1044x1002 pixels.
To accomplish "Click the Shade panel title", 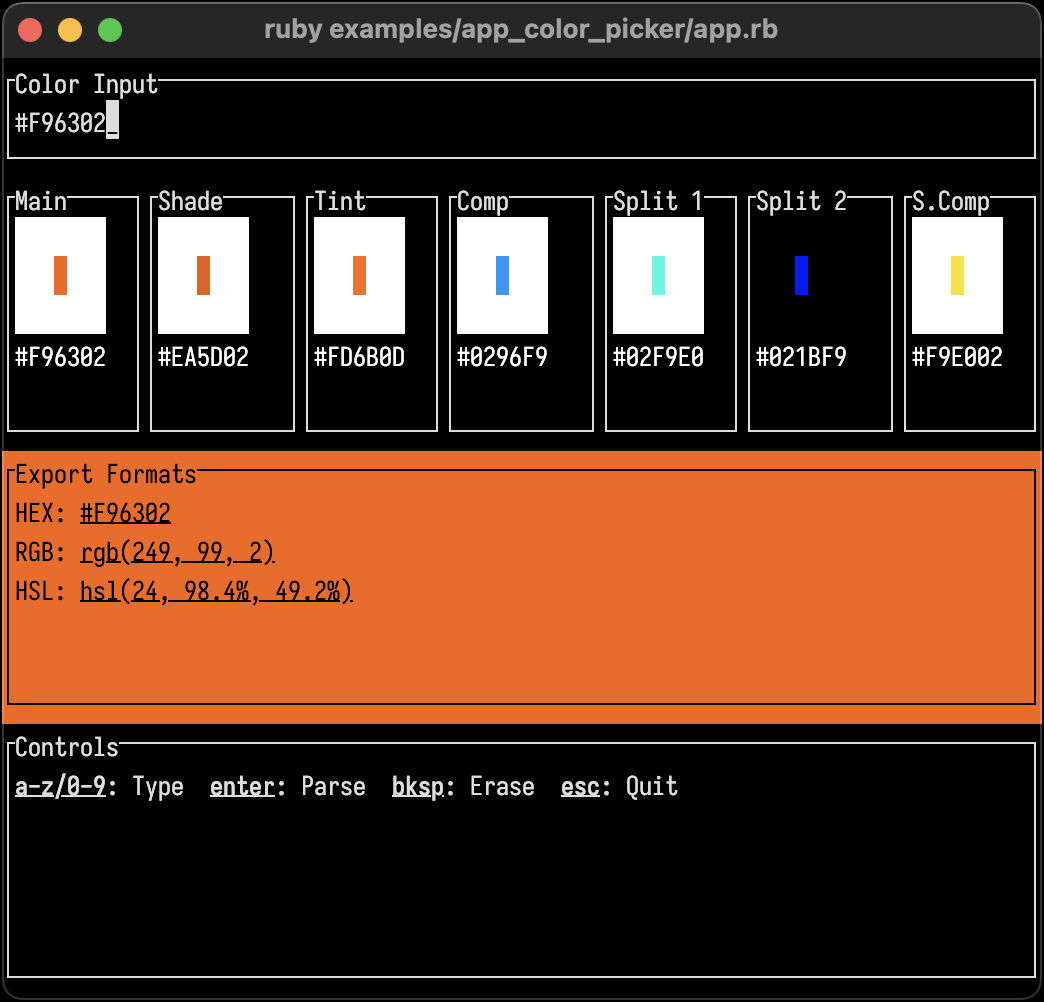I will tap(190, 201).
